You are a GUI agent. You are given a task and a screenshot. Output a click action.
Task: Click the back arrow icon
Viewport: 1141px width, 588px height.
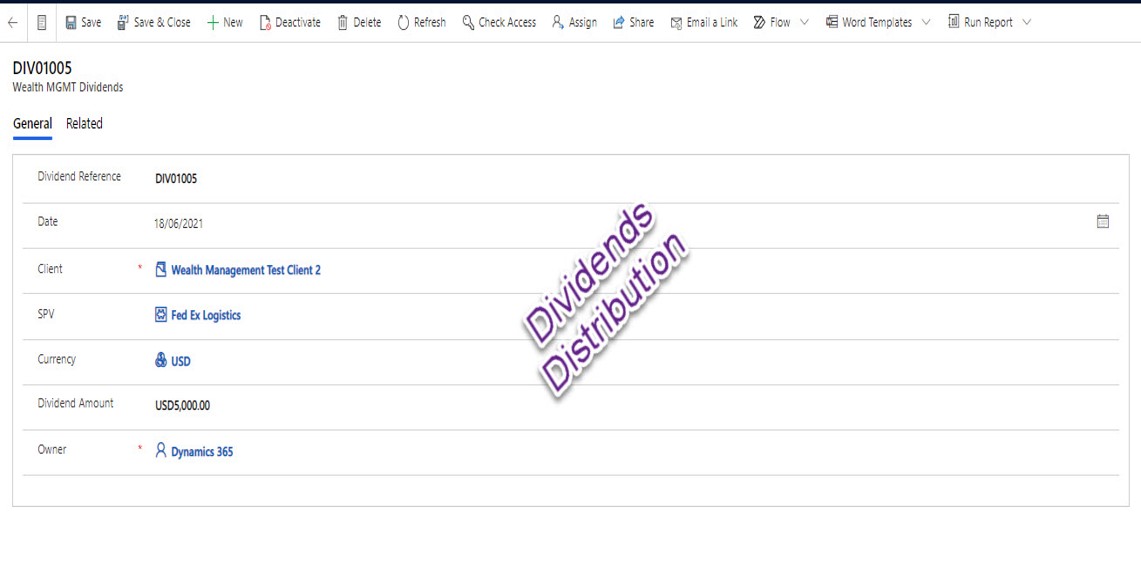point(13,22)
